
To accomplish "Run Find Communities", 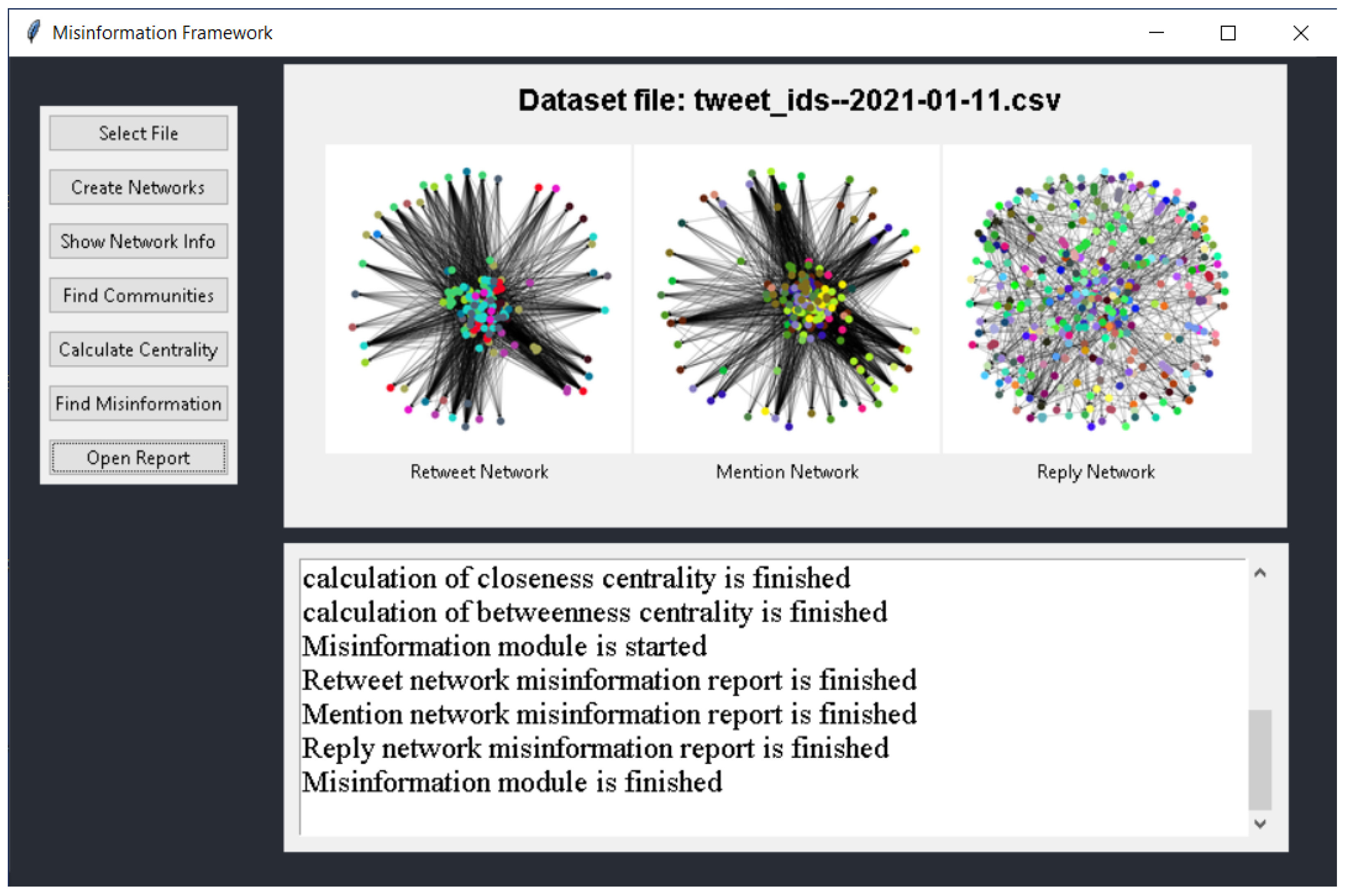I will tap(138, 296).
